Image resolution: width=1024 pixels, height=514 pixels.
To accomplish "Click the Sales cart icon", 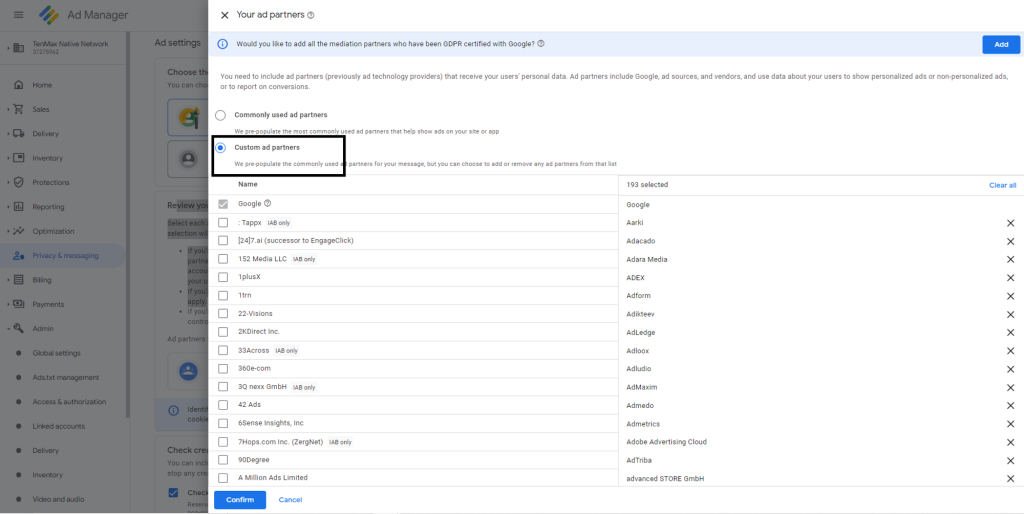I will 19,109.
